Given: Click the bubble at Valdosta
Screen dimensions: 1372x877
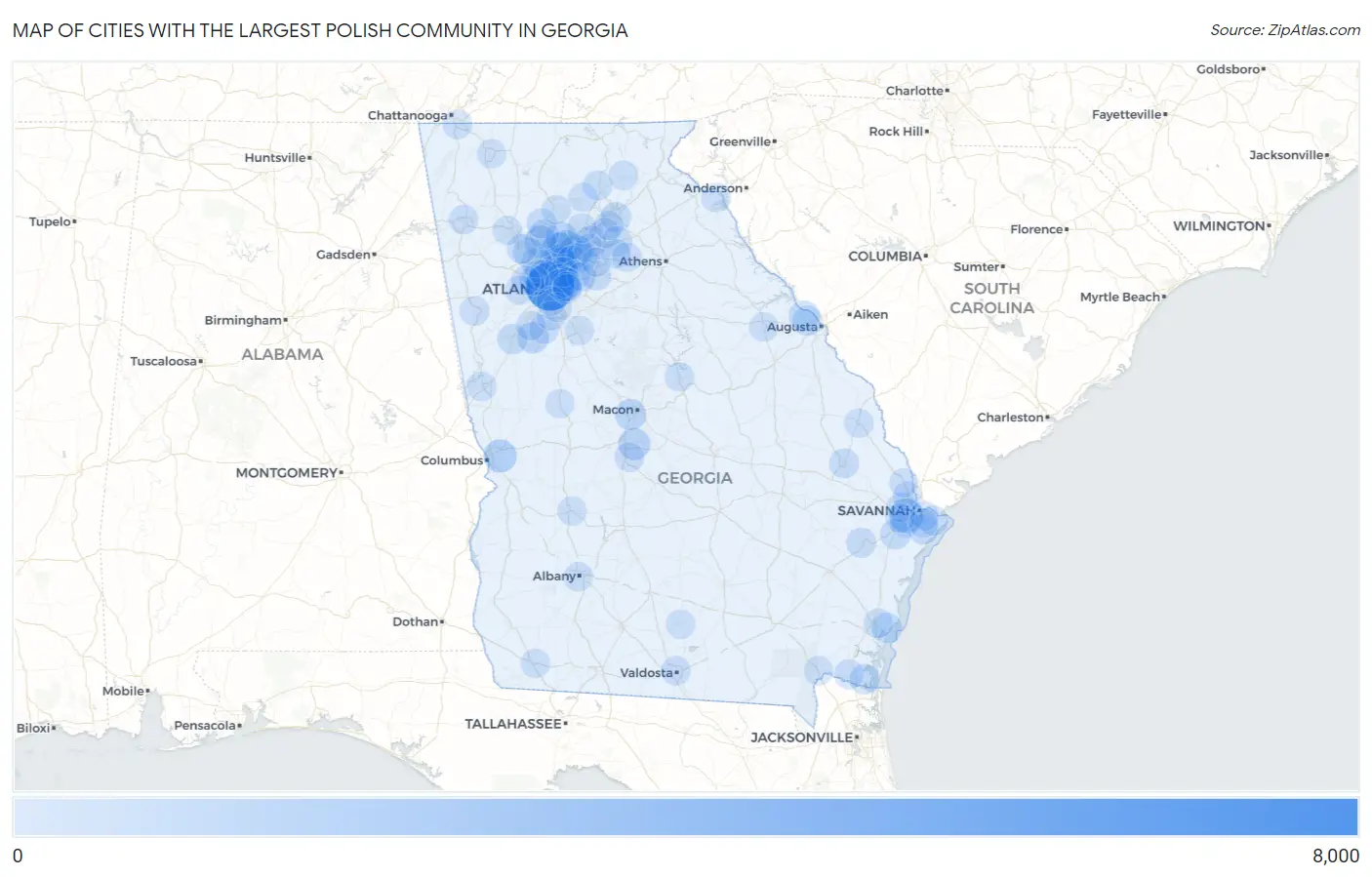Looking at the screenshot, I should point(675,671).
